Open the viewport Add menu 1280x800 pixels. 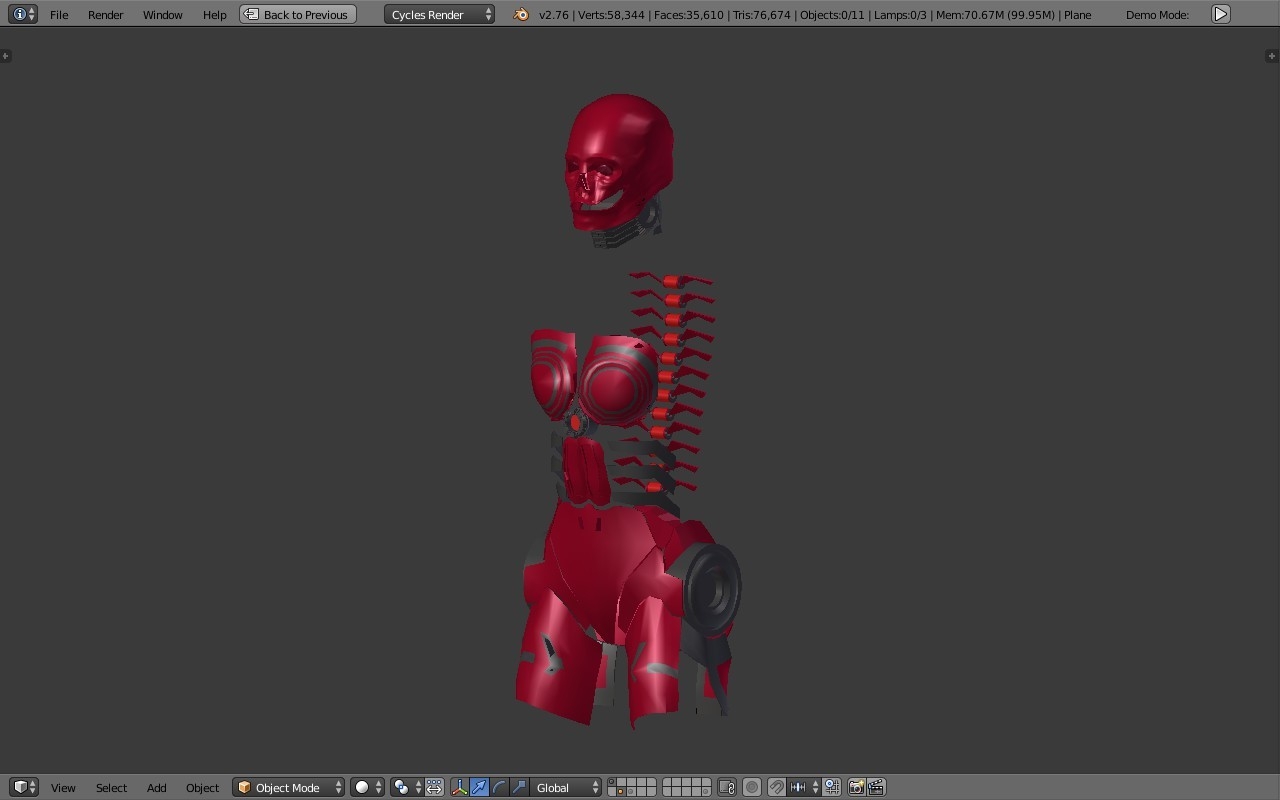156,787
